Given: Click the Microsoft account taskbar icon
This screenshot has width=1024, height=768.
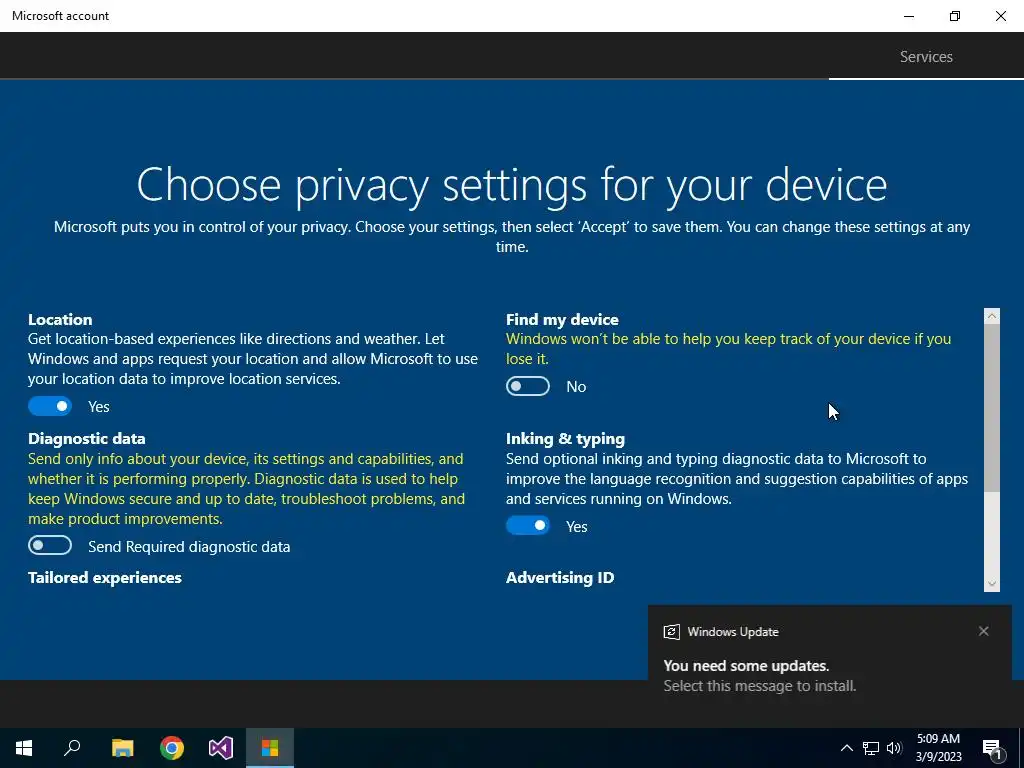Looking at the screenshot, I should 270,748.
